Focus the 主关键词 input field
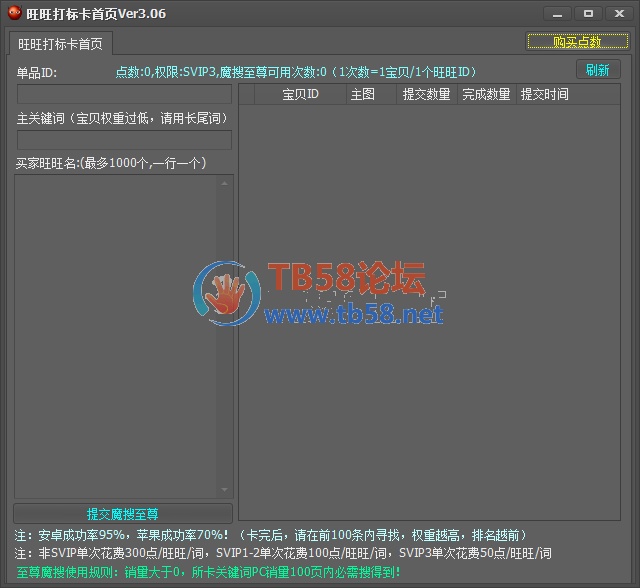640x588 pixels. click(x=124, y=140)
